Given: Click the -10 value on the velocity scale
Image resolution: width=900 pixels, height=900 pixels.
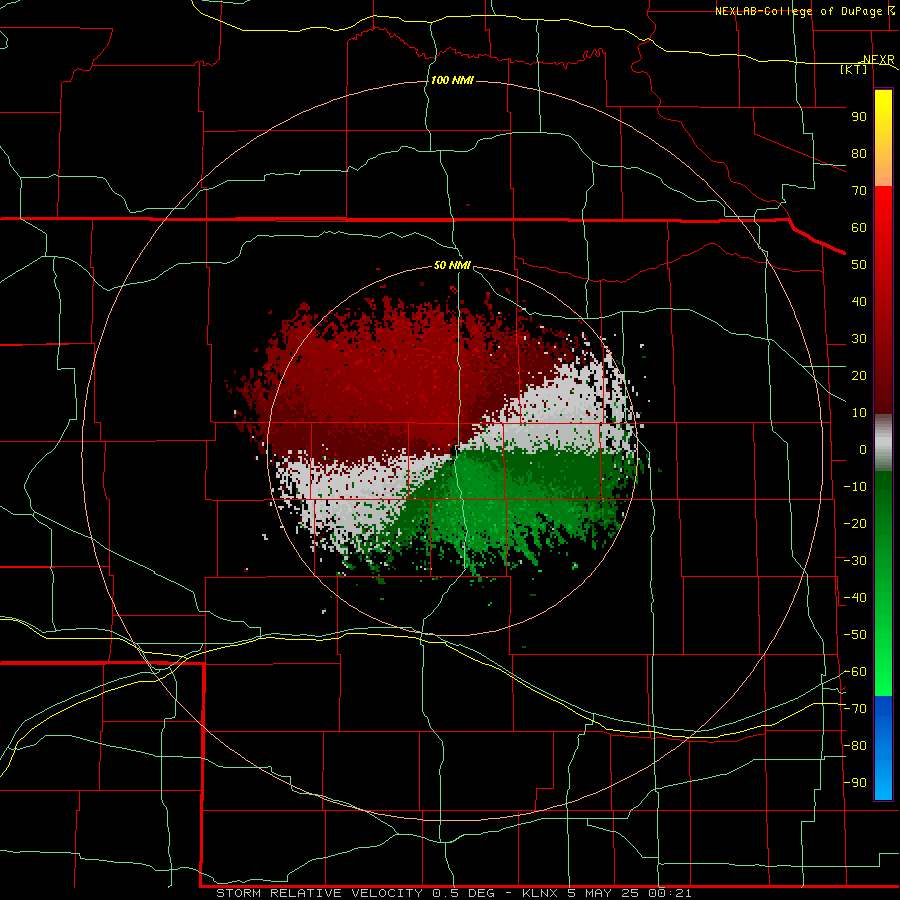Looking at the screenshot, I should tap(855, 487).
